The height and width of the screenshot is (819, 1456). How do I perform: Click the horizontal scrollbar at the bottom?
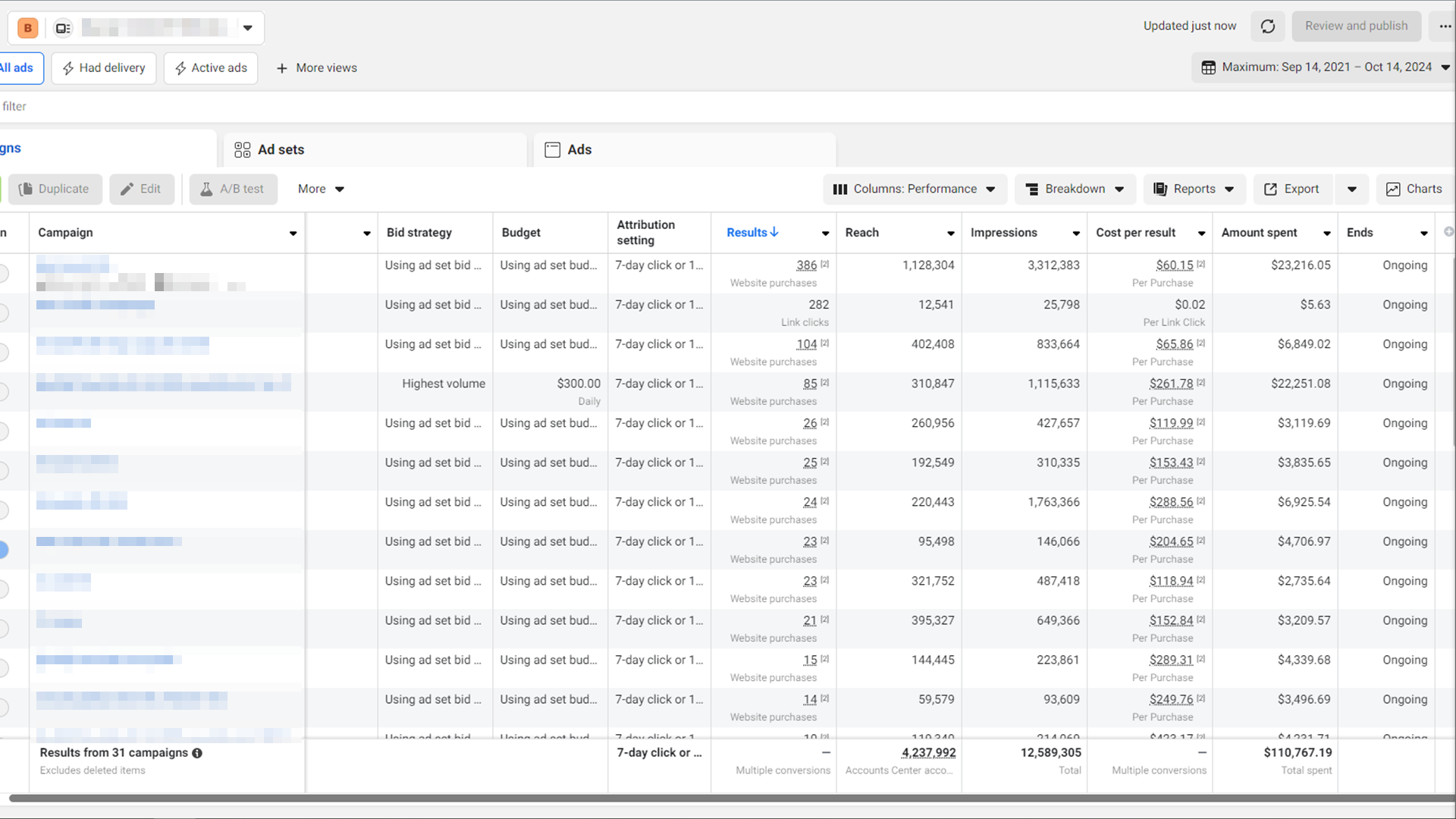728,799
